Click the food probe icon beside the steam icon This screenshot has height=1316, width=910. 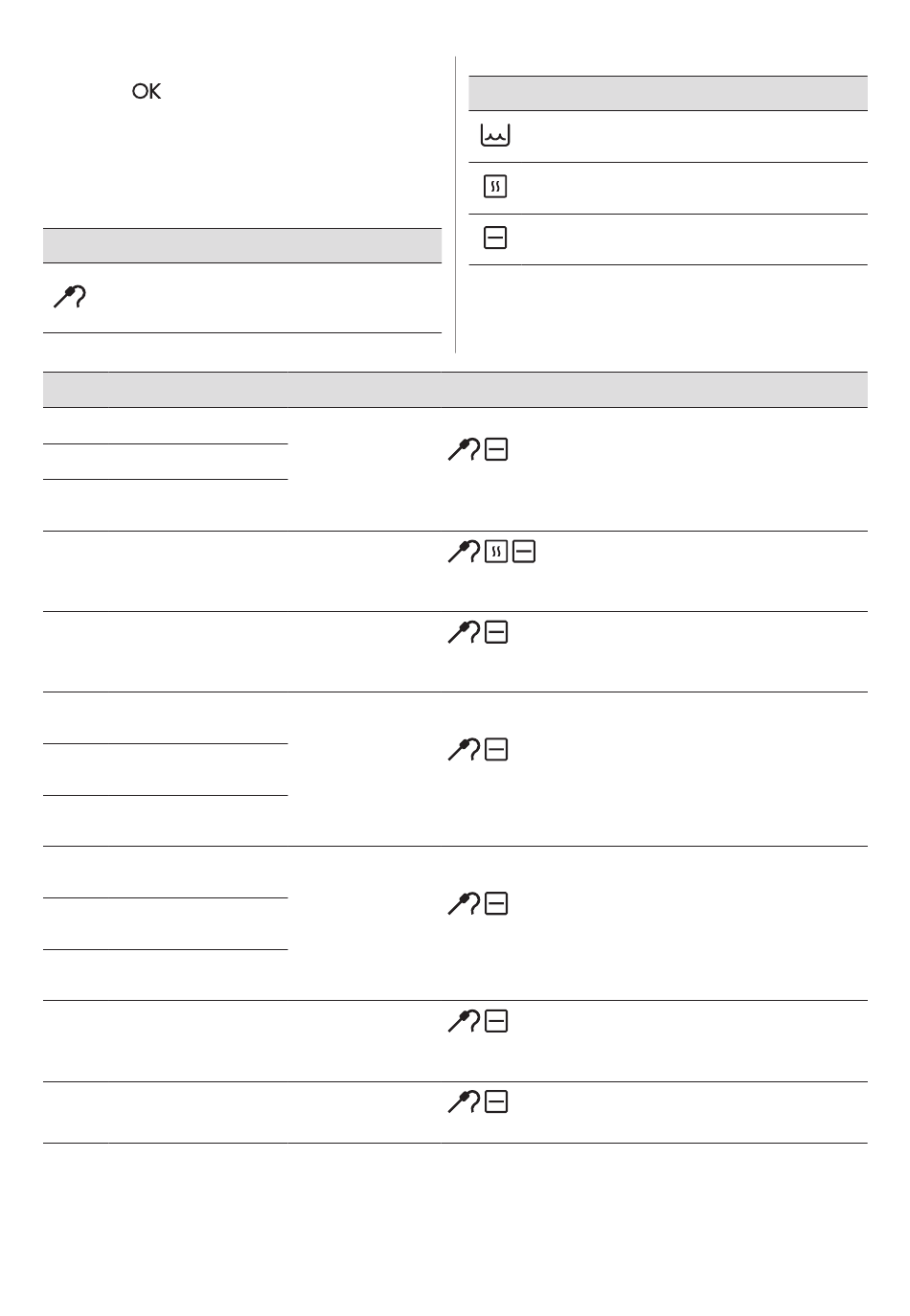point(465,552)
